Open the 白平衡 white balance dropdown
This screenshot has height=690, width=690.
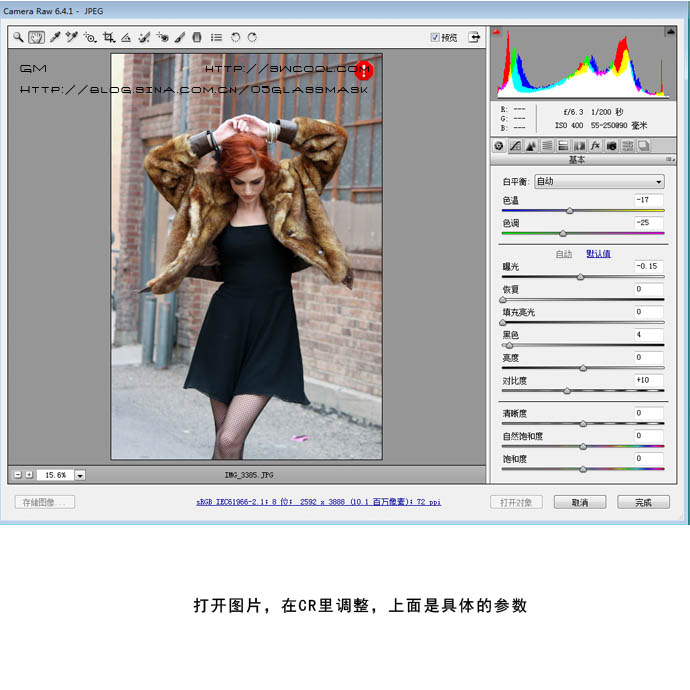[599, 181]
